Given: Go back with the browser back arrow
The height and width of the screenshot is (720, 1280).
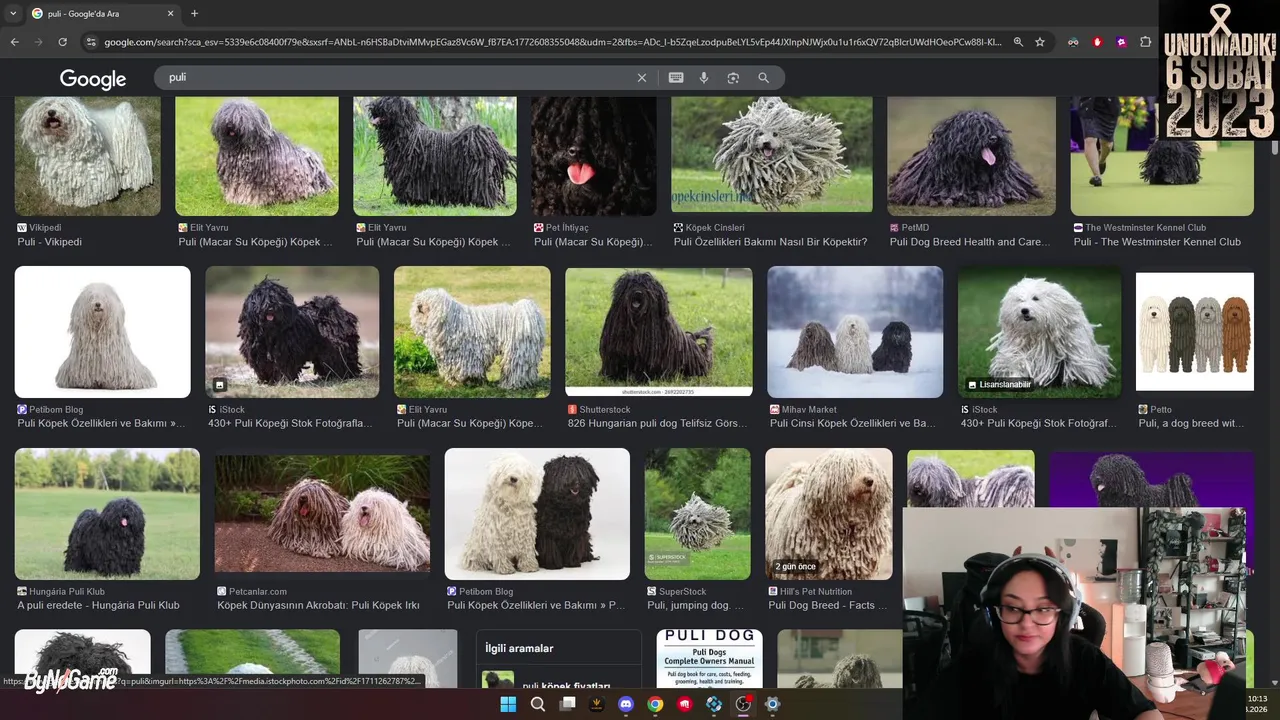Looking at the screenshot, I should tap(14, 42).
